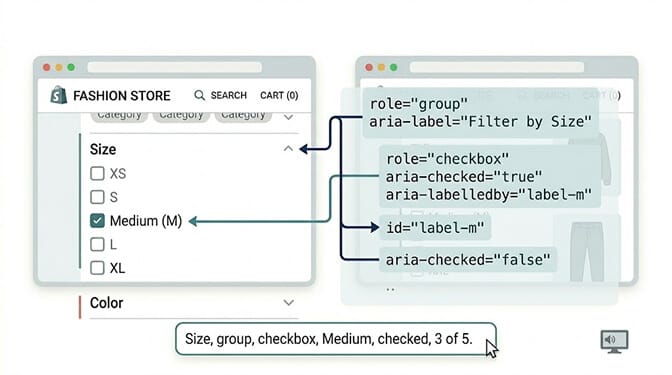
Task: Click the Shopify bag logo icon
Action: coord(59,95)
